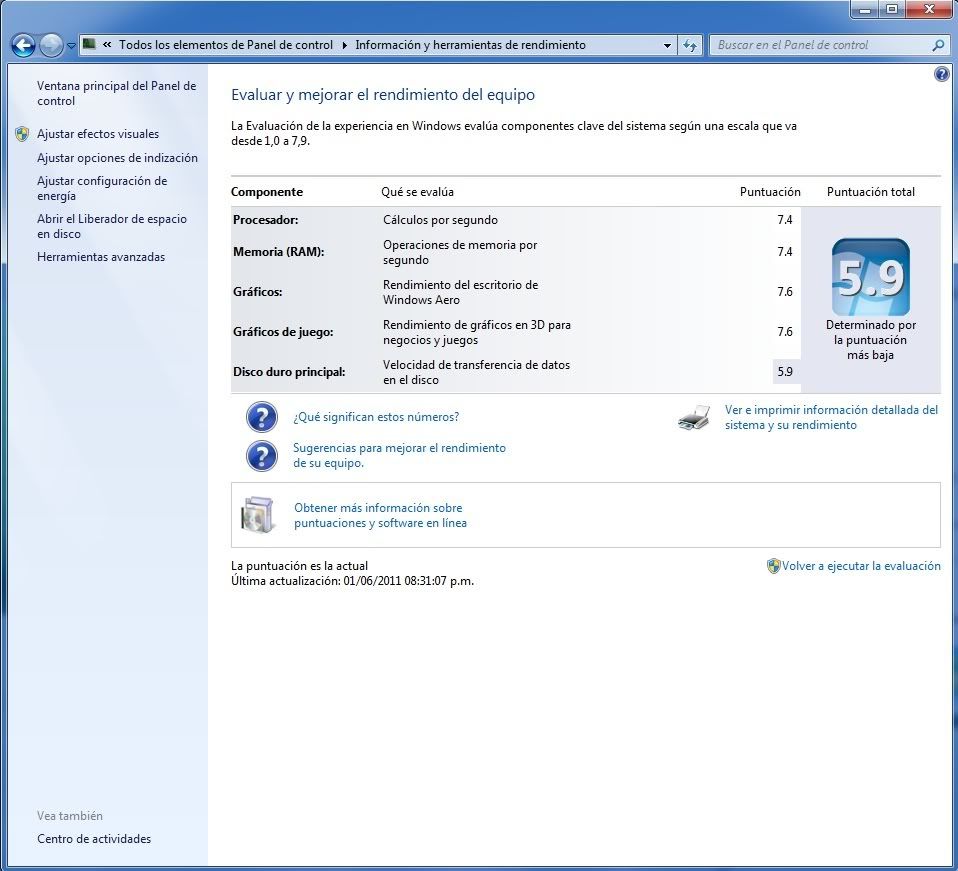Click shield icon beside Volver a ejecutar
Screen dimensions: 958x871
773,566
